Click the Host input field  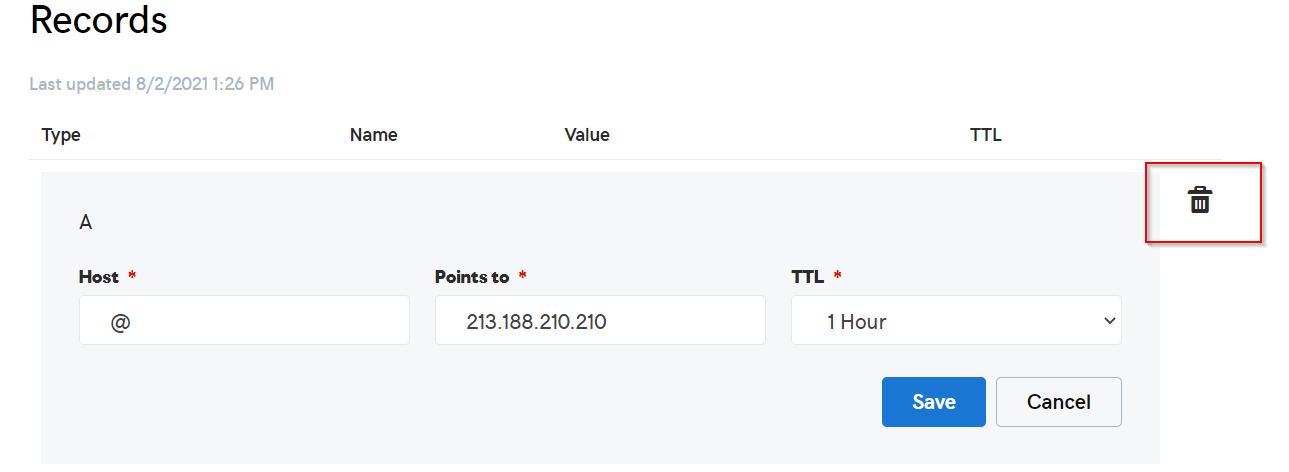point(244,321)
